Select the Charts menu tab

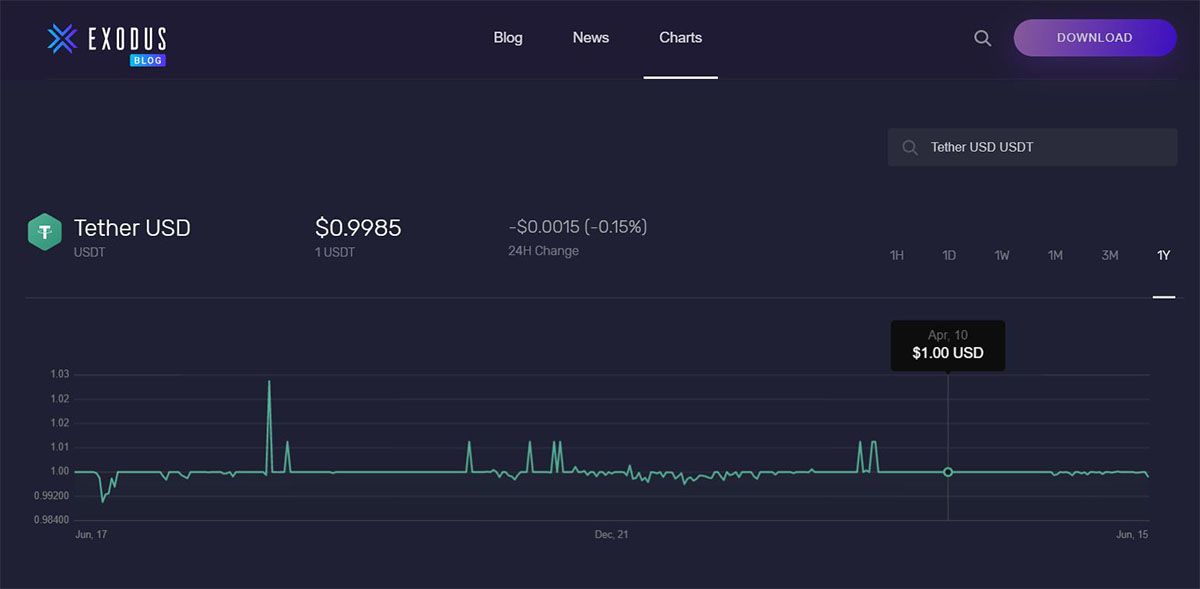[681, 37]
